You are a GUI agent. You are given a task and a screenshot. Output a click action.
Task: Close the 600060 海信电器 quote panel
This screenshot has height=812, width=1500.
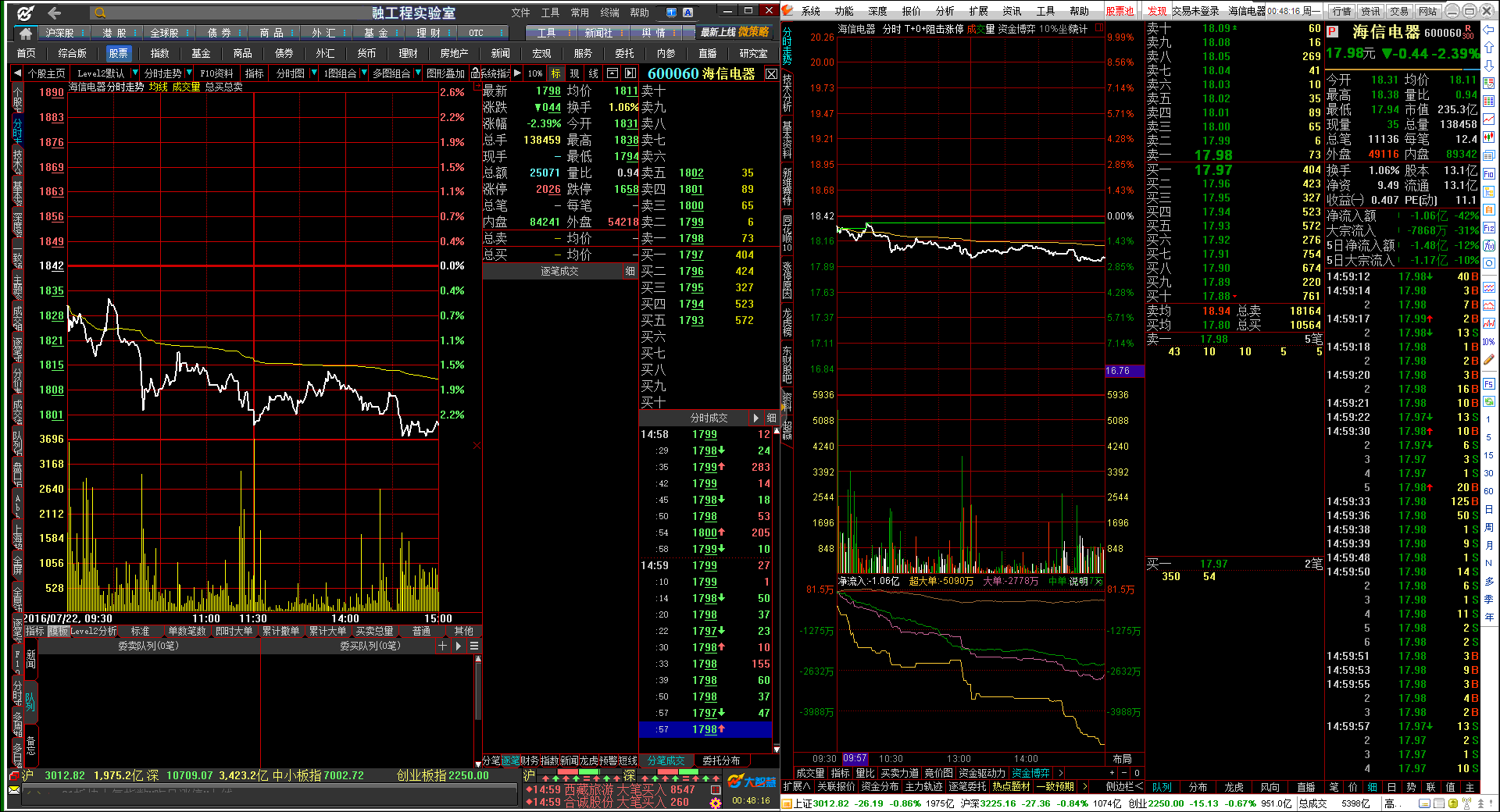point(771,74)
